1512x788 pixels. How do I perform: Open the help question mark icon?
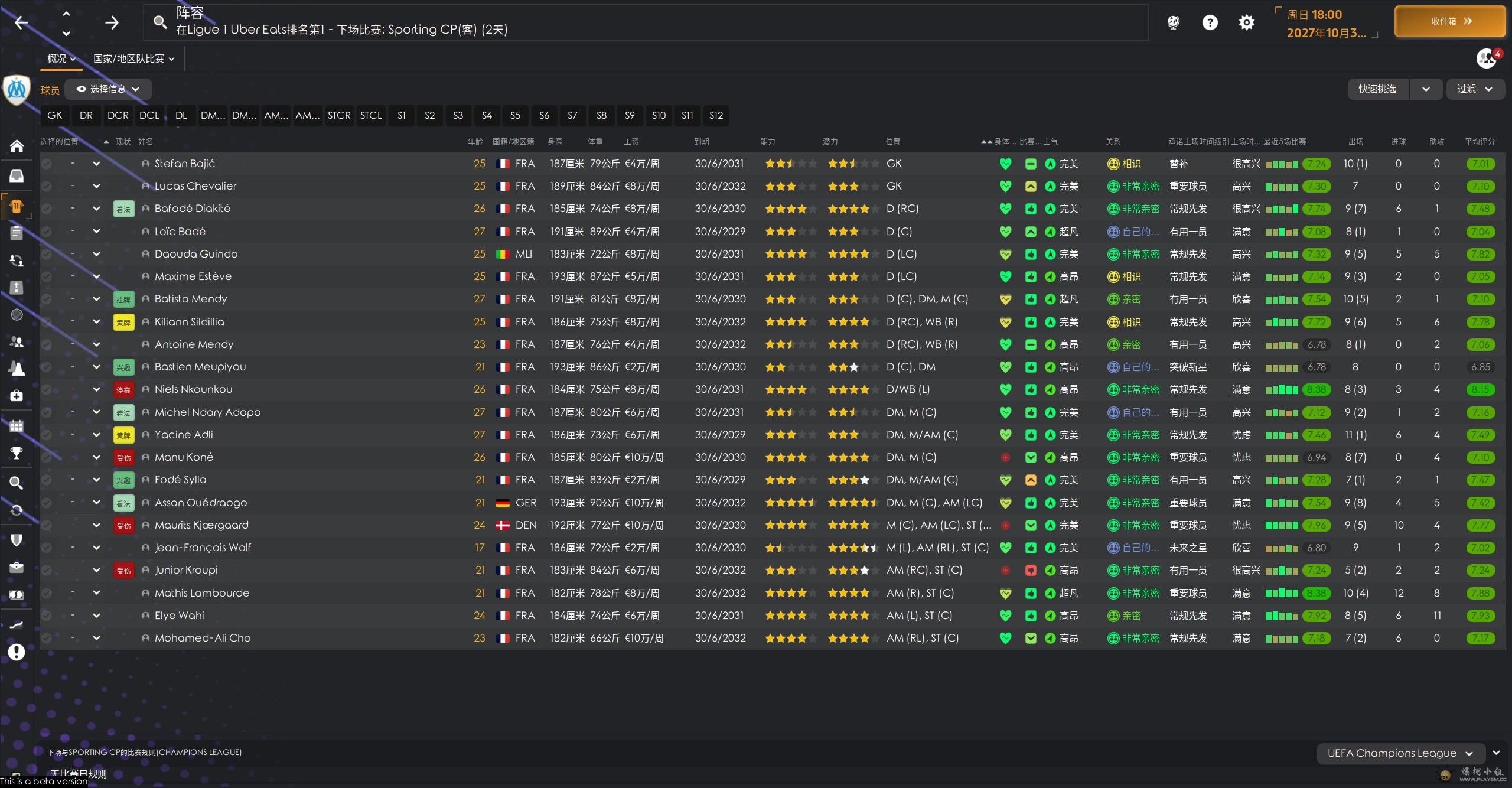tap(1210, 22)
